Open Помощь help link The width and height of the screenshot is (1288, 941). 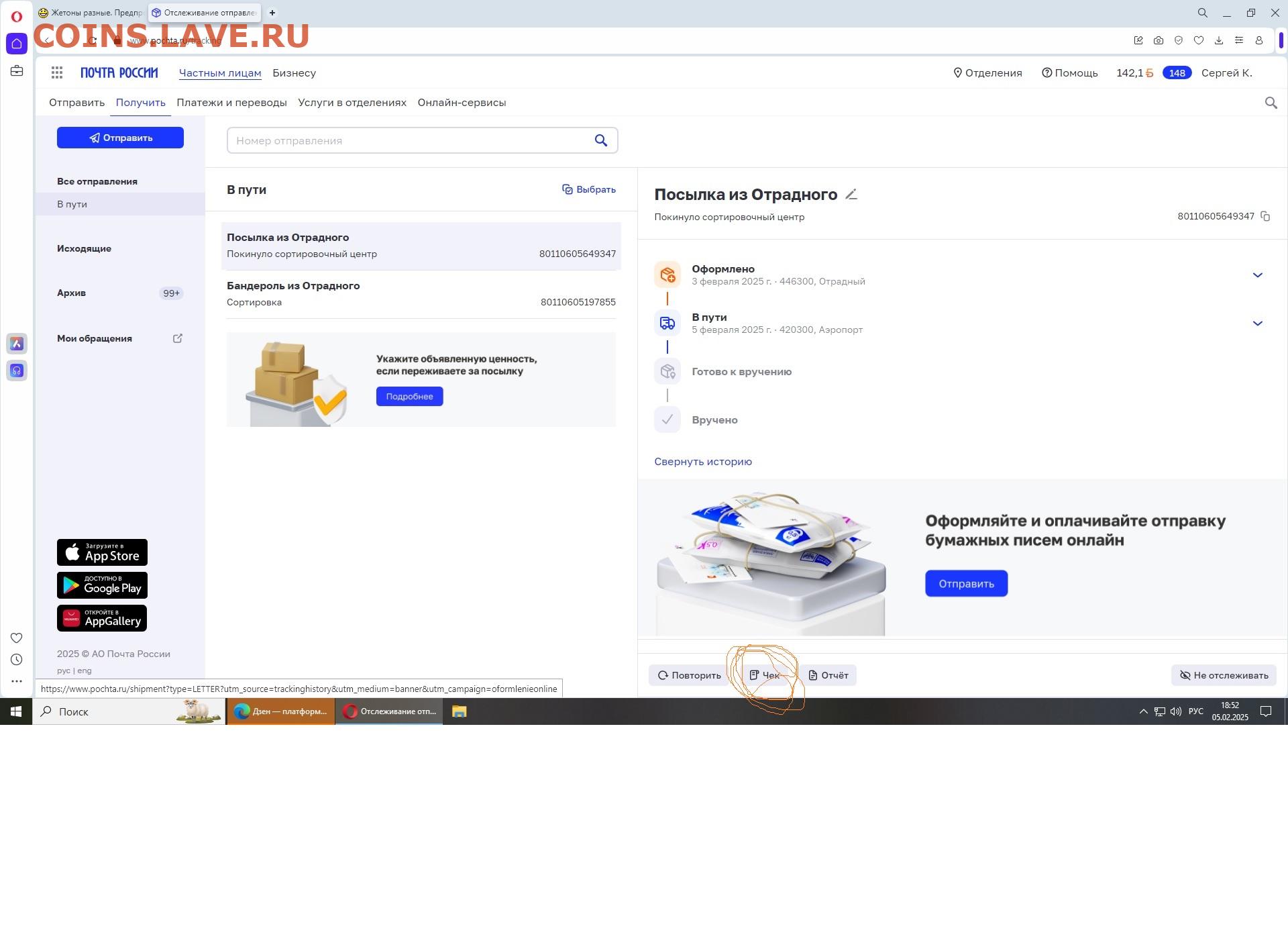(1069, 72)
